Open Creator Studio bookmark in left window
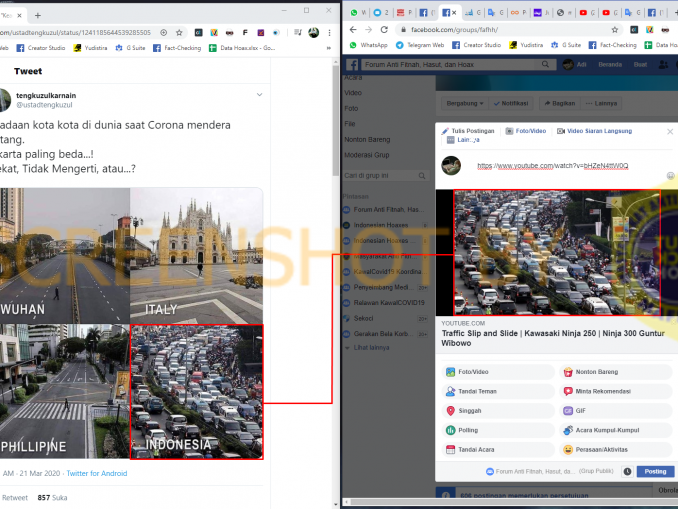Screen dimensions: 678x509 pyautogui.click(x=41, y=48)
